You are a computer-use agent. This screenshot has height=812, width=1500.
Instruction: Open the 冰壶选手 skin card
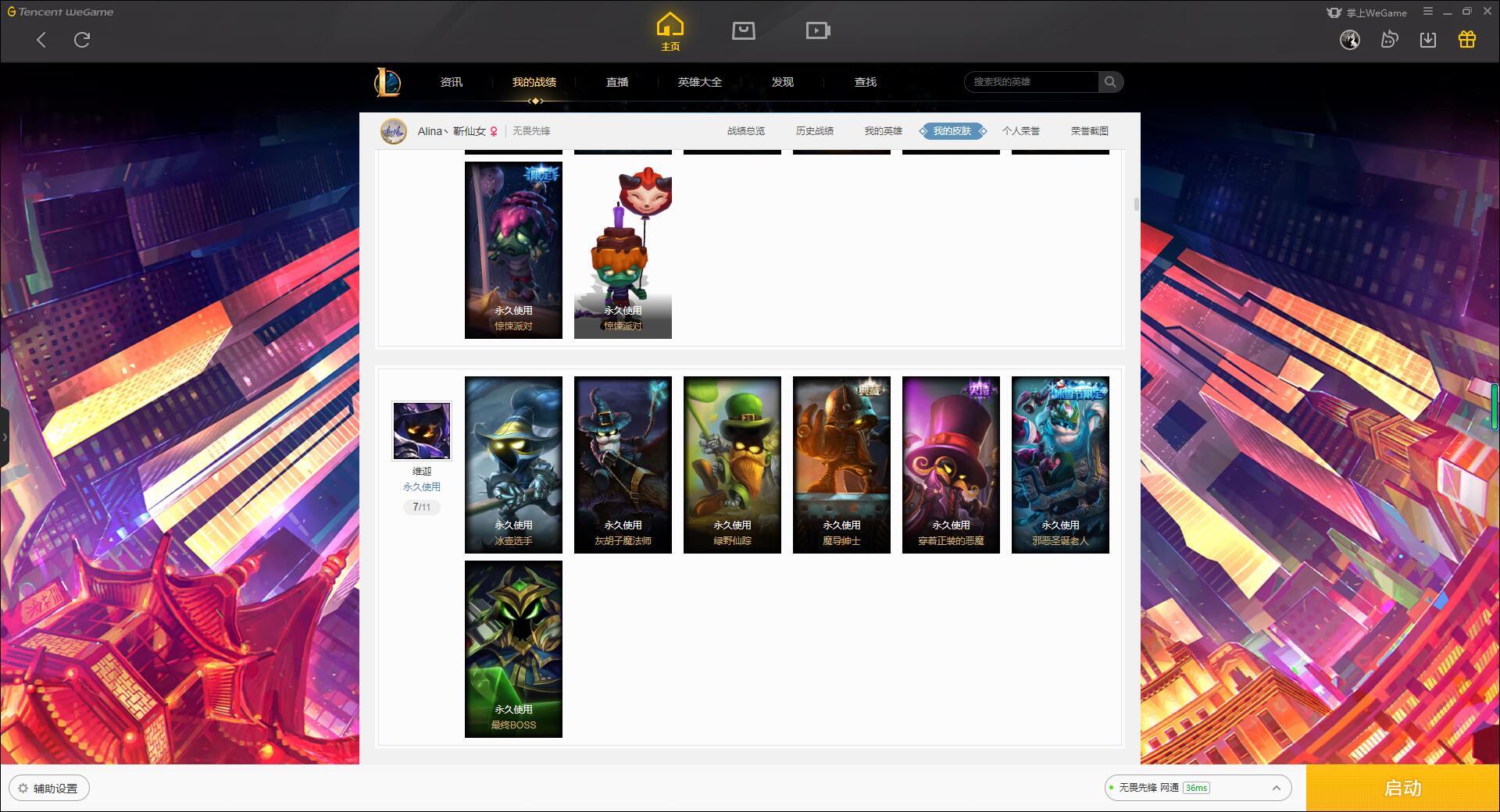pyautogui.click(x=513, y=465)
